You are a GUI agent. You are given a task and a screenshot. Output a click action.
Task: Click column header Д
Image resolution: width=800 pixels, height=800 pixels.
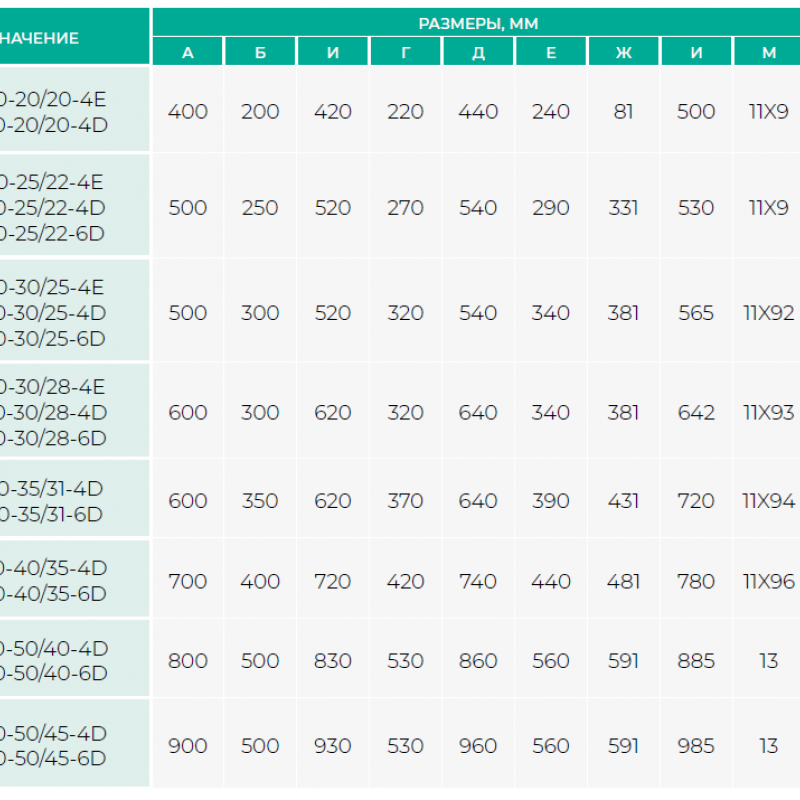[478, 52]
